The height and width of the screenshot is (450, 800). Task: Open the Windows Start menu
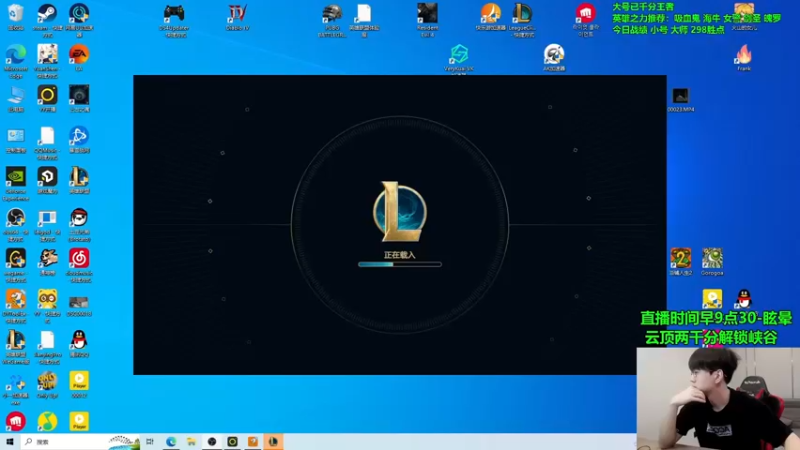[9, 441]
